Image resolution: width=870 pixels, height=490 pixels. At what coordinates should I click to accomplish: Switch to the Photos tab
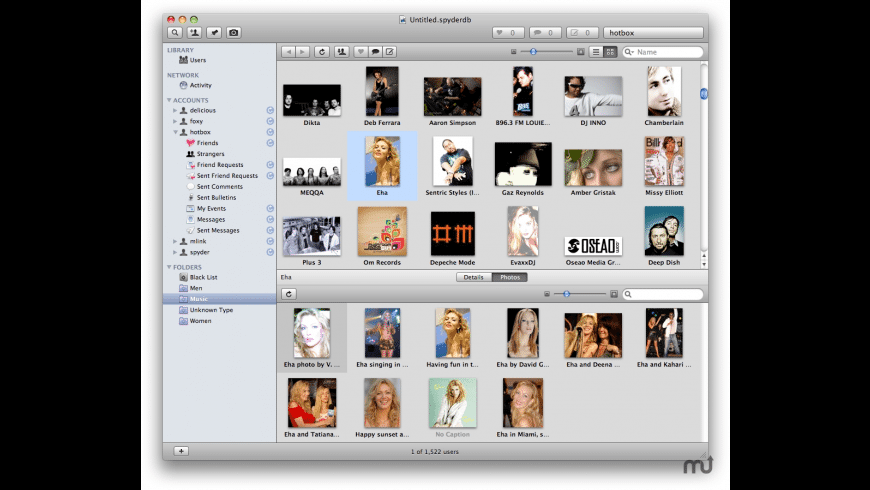pos(510,277)
